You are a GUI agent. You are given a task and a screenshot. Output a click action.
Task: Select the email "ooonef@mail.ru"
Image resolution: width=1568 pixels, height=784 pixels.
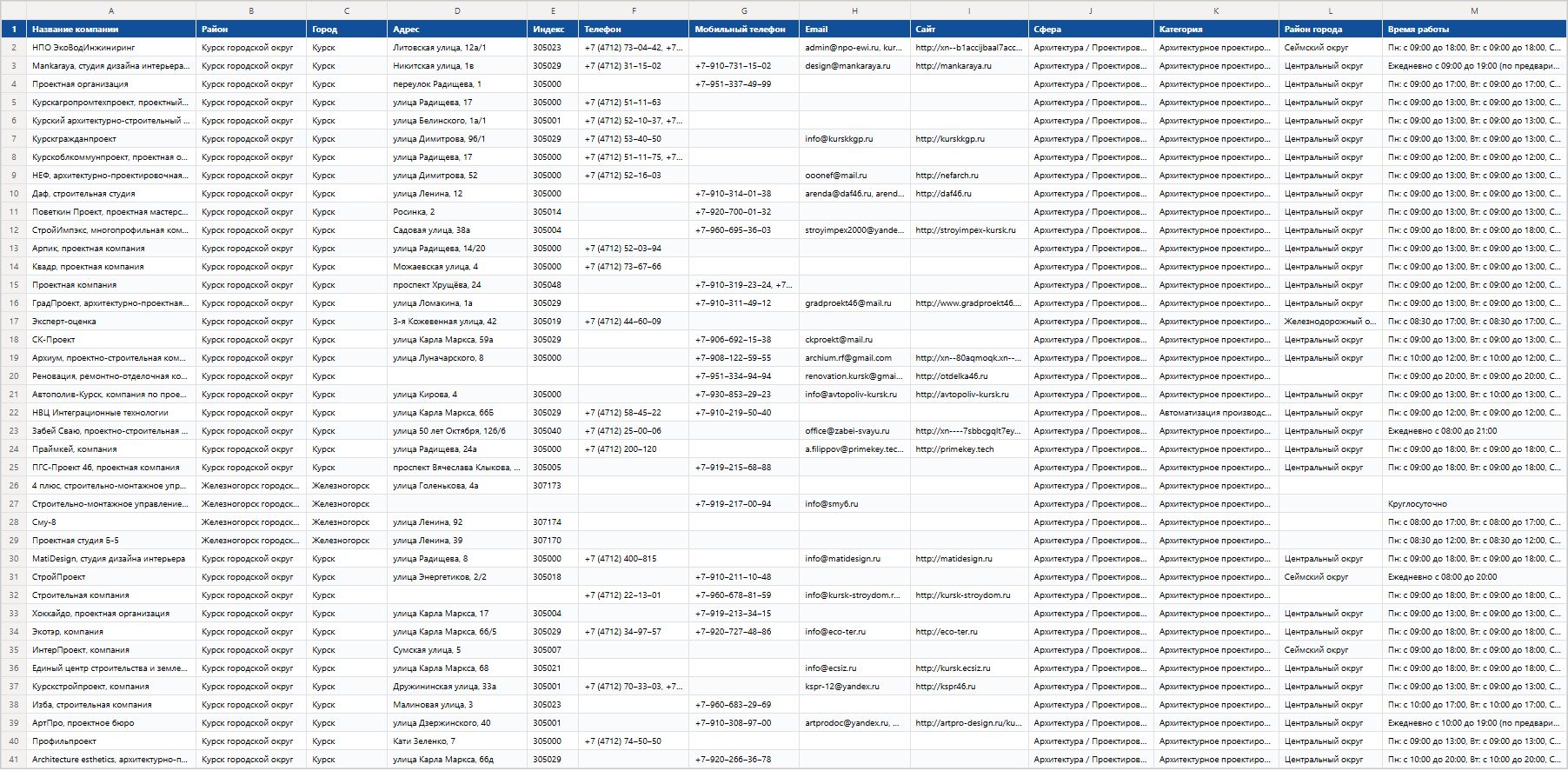[x=854, y=176]
